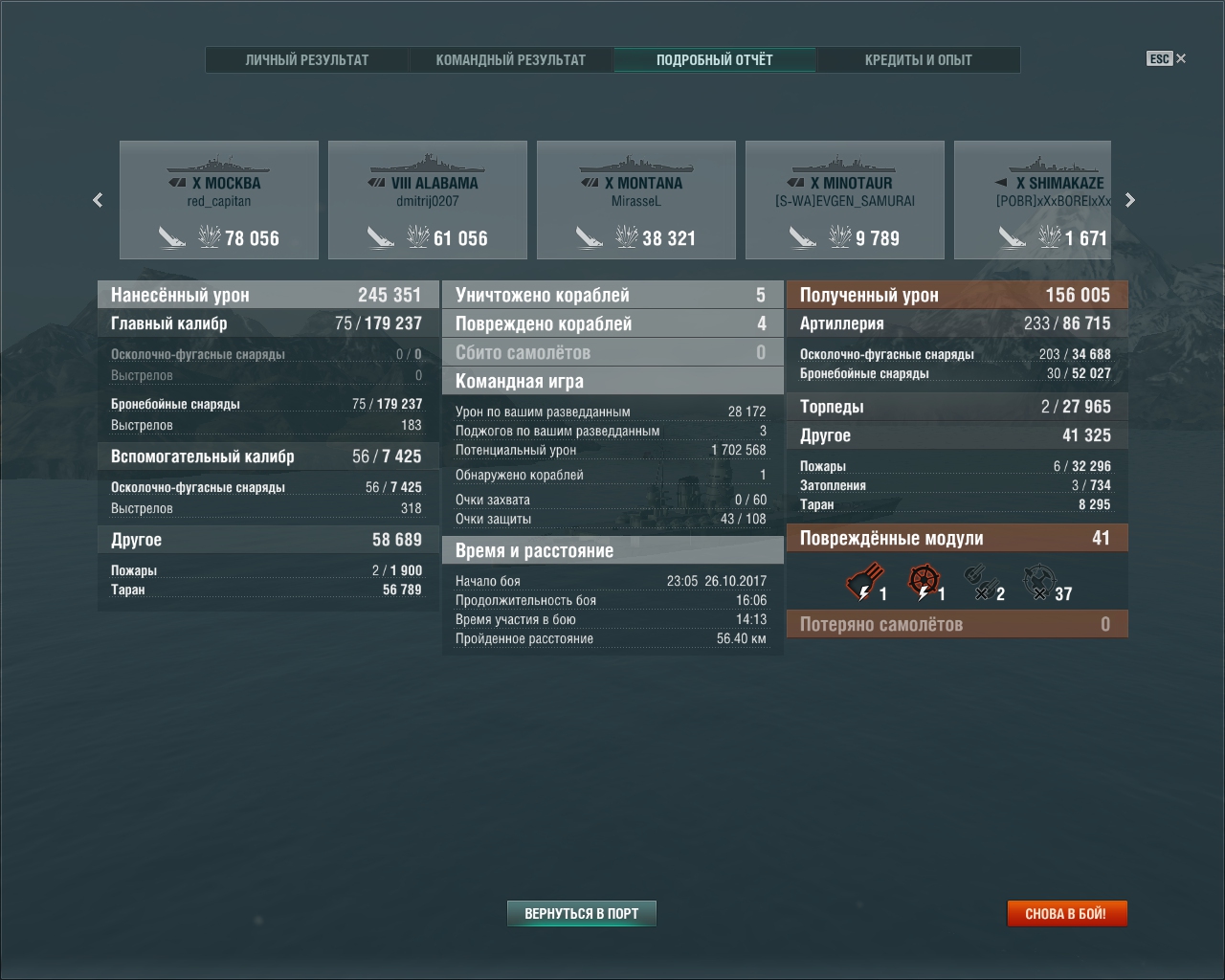Click Вернуться в порт button
1225x980 pixels.
582,914
